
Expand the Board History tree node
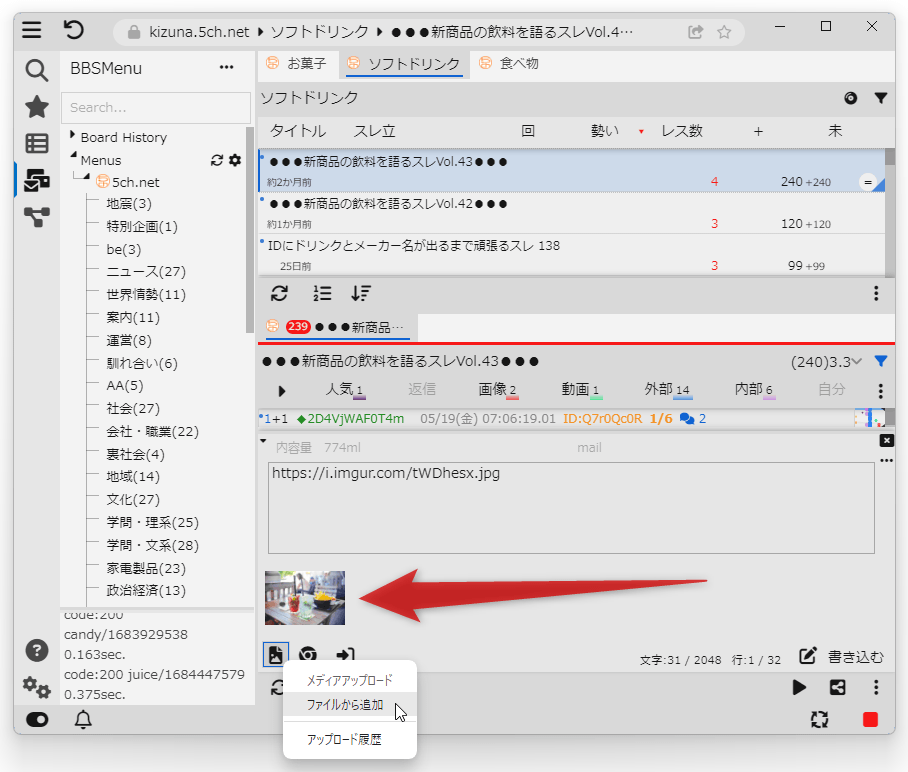pos(72,135)
